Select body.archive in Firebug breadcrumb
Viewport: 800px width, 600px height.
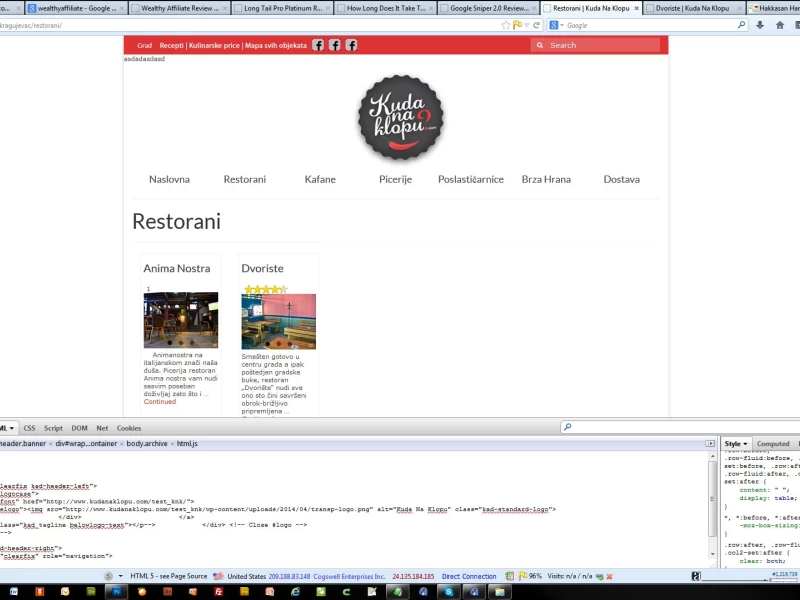point(147,443)
